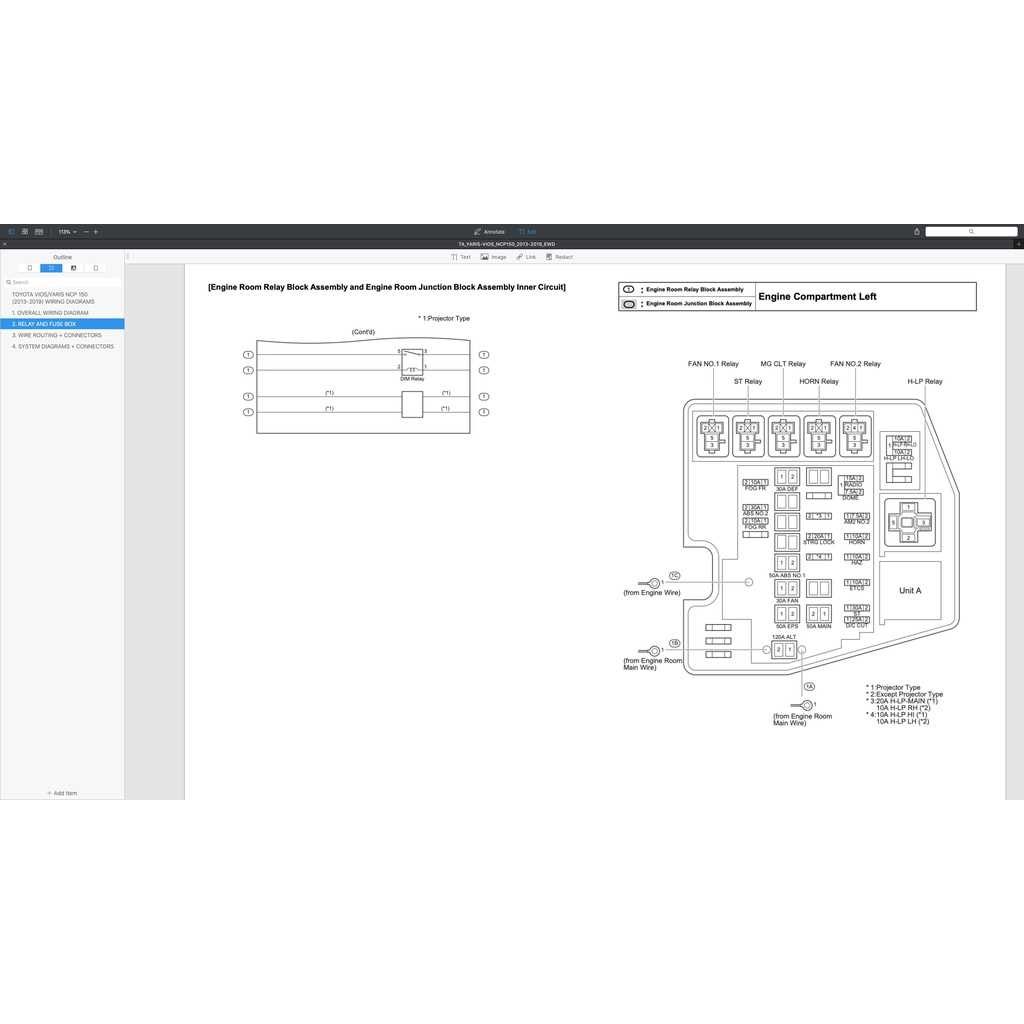Click the 120A ALT fuse label
The height and width of the screenshot is (1024, 1024).
(784, 637)
